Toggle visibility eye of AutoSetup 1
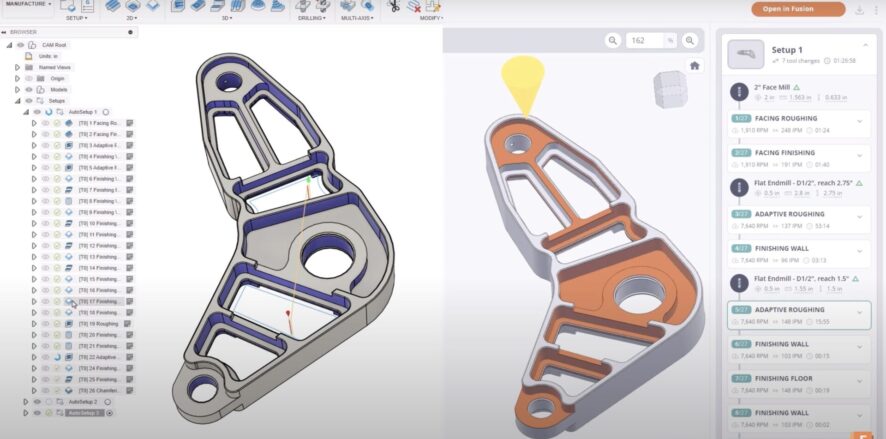 click(37, 112)
